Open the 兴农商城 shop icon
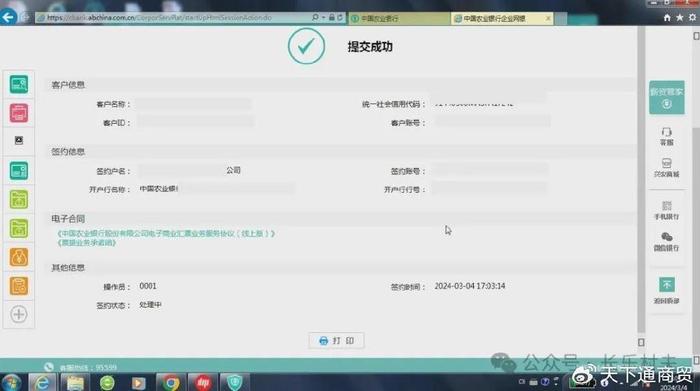The image size is (700, 391). (667, 163)
